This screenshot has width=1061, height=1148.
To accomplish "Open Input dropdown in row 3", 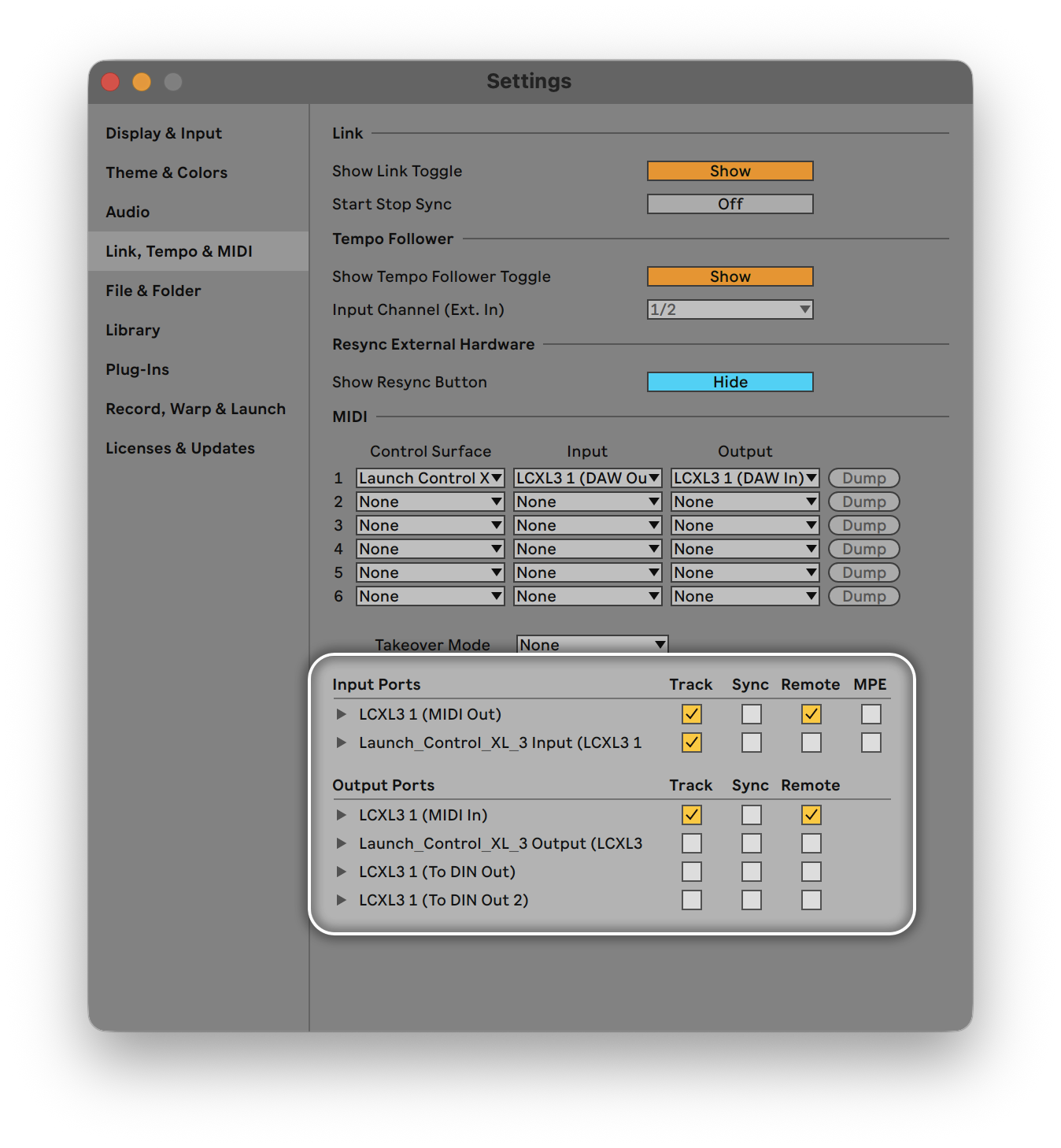I will [588, 525].
